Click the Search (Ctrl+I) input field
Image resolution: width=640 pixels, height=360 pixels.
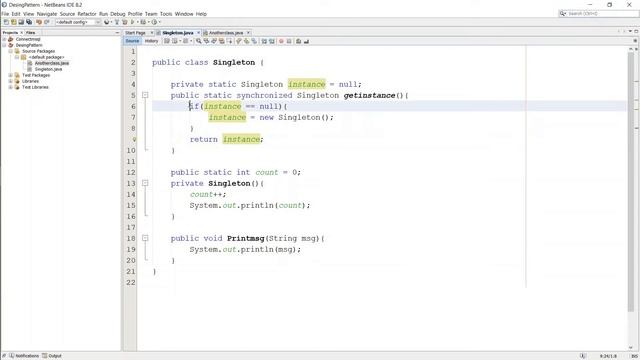598,14
